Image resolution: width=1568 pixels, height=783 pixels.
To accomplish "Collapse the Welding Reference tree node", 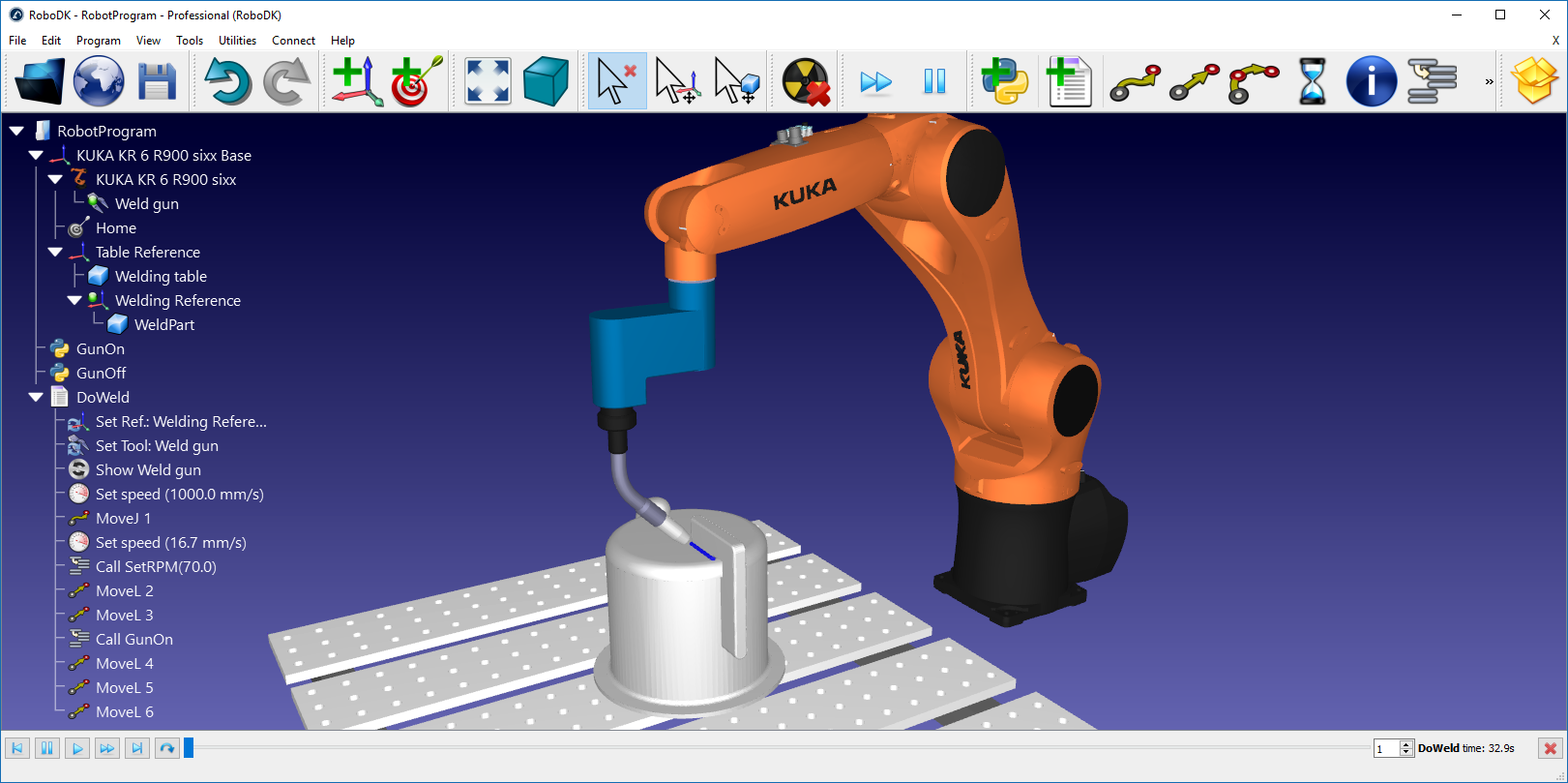I will pyautogui.click(x=74, y=300).
